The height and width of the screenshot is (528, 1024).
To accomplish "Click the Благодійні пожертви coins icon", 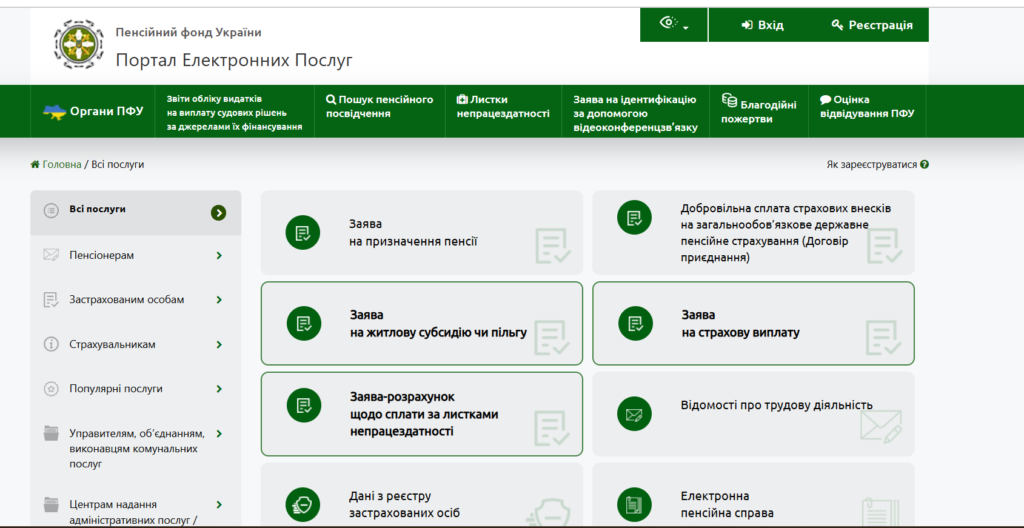I will pos(729,100).
